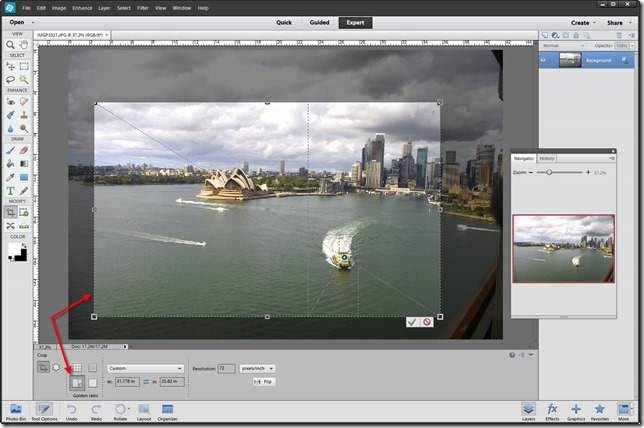Choose Grid overlay option right of thirds

92,367
